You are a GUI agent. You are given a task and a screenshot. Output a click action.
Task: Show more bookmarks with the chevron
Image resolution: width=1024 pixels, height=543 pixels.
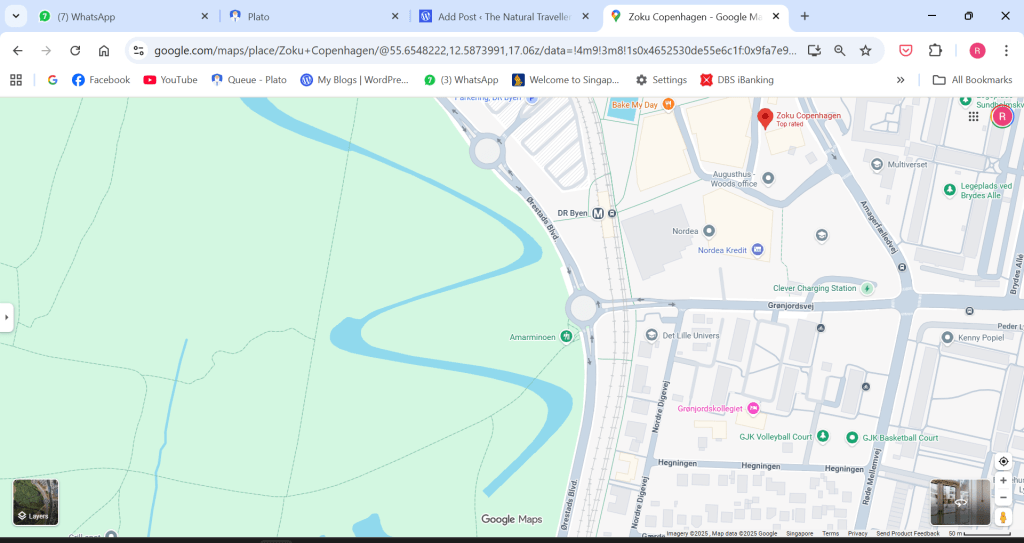click(x=901, y=80)
